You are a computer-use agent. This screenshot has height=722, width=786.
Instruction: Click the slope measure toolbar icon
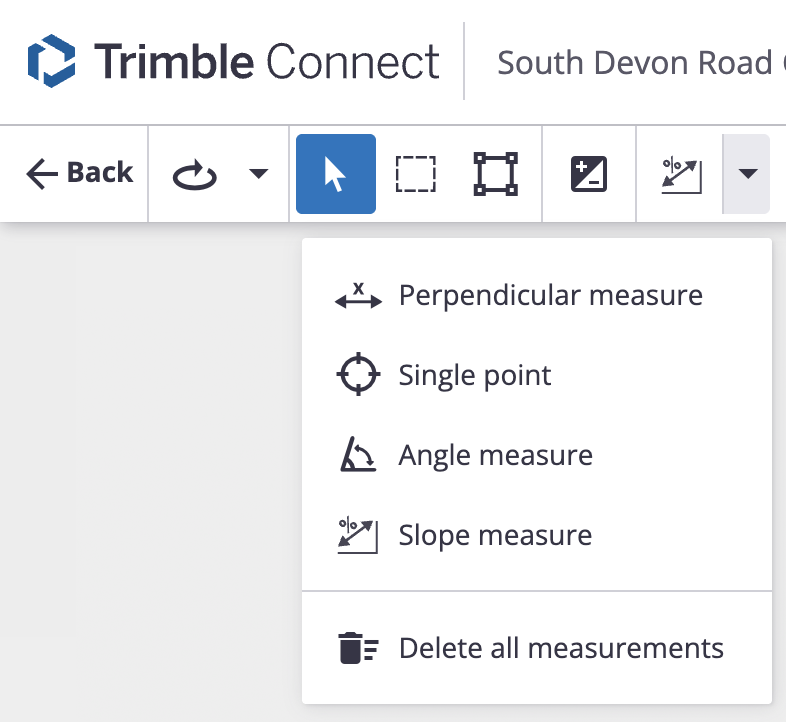681,175
